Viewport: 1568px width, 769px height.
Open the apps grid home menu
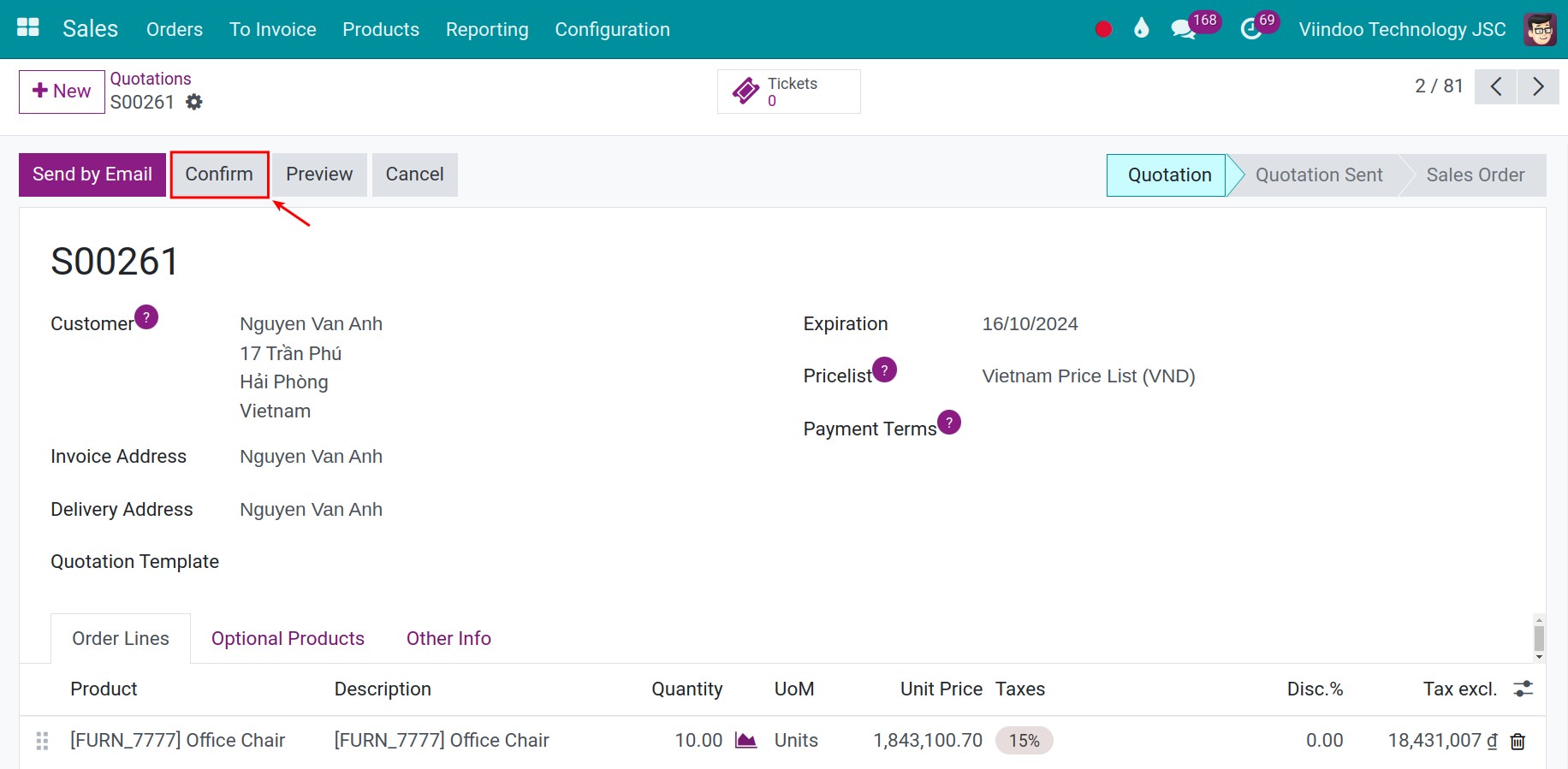click(28, 28)
